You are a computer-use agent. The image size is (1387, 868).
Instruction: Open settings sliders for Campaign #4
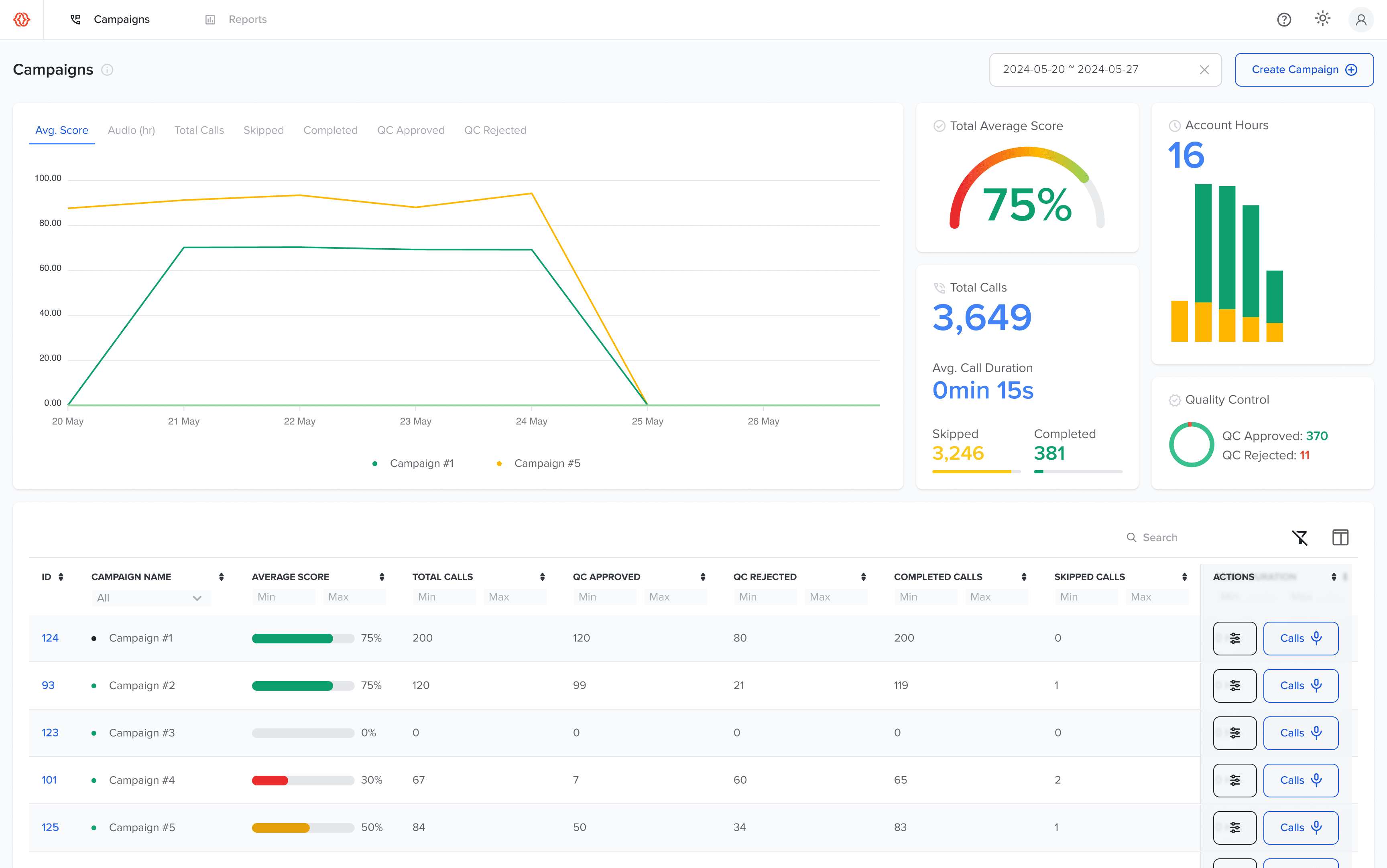(1234, 780)
